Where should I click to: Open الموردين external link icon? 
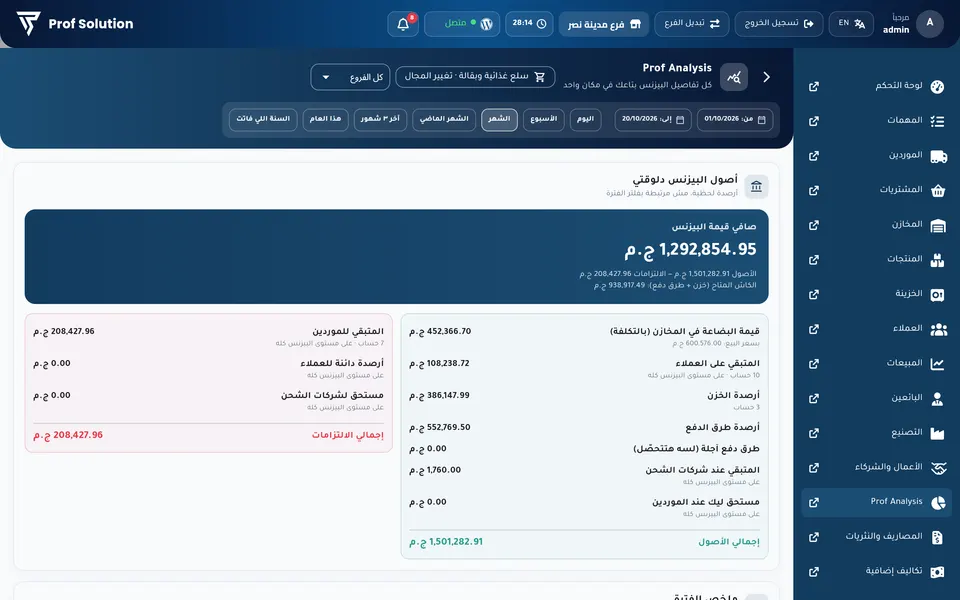click(x=814, y=156)
